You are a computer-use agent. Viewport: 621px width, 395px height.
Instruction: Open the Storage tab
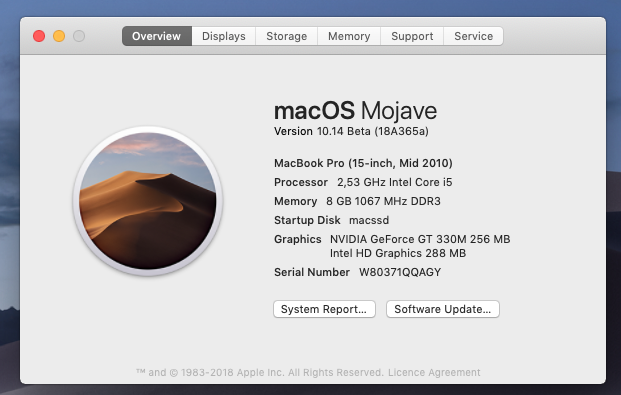[x=286, y=36]
